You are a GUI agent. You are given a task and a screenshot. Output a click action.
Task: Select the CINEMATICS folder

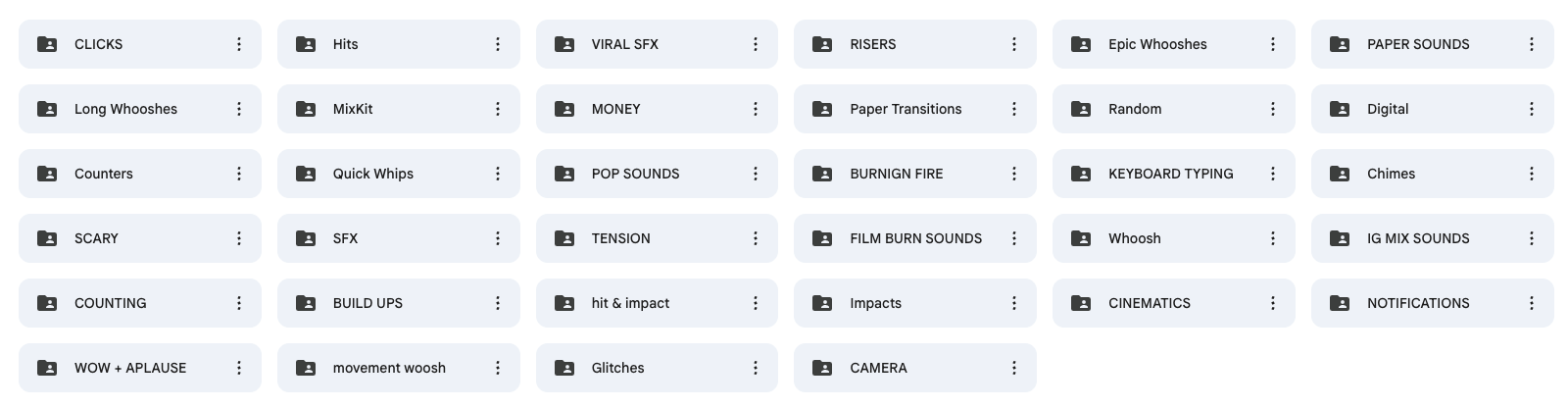pos(1174,303)
